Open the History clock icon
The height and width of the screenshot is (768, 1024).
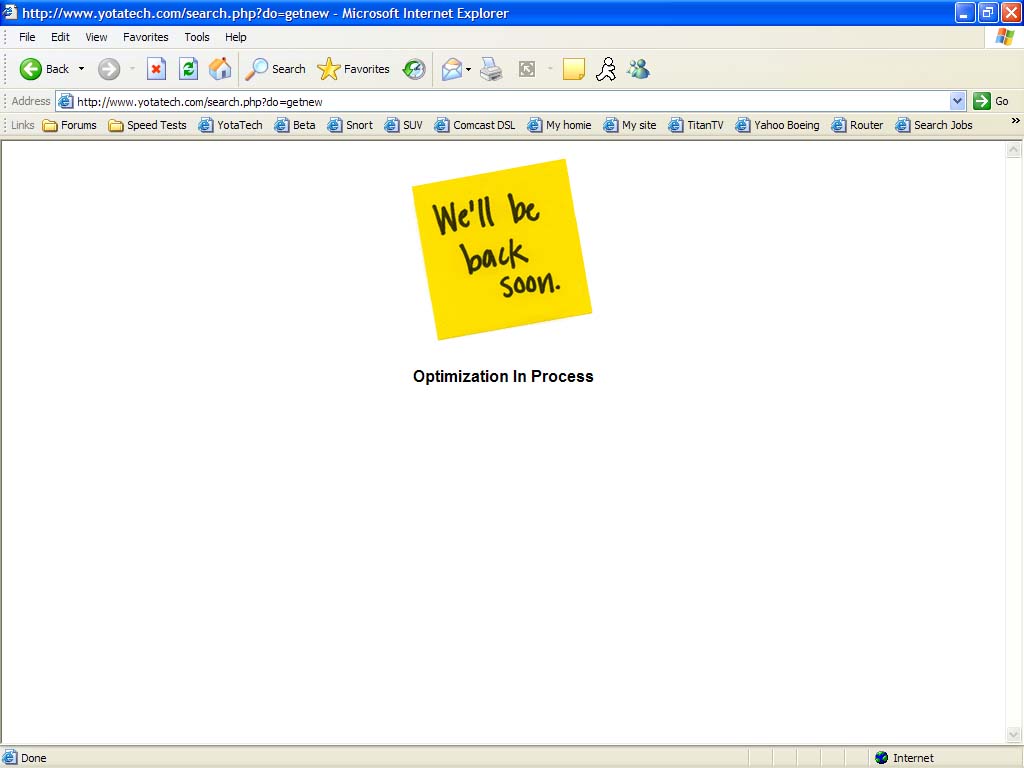pyautogui.click(x=414, y=69)
